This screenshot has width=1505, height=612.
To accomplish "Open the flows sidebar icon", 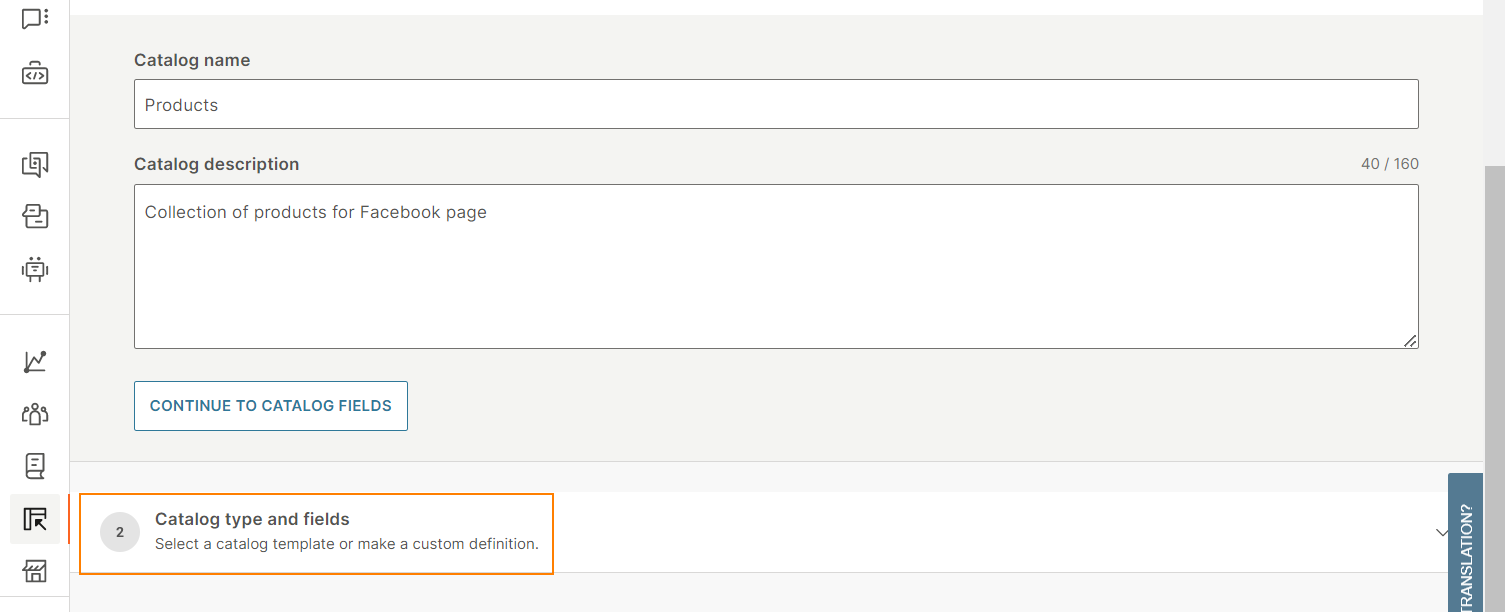I will (35, 217).
